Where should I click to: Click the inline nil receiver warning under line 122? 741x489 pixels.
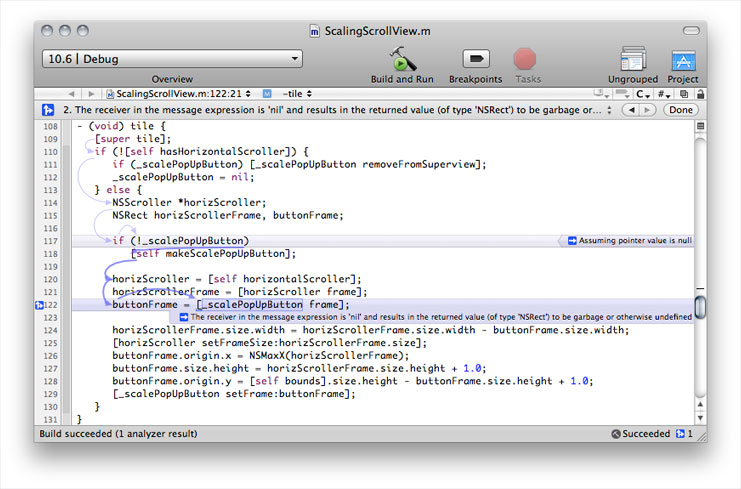click(x=435, y=316)
